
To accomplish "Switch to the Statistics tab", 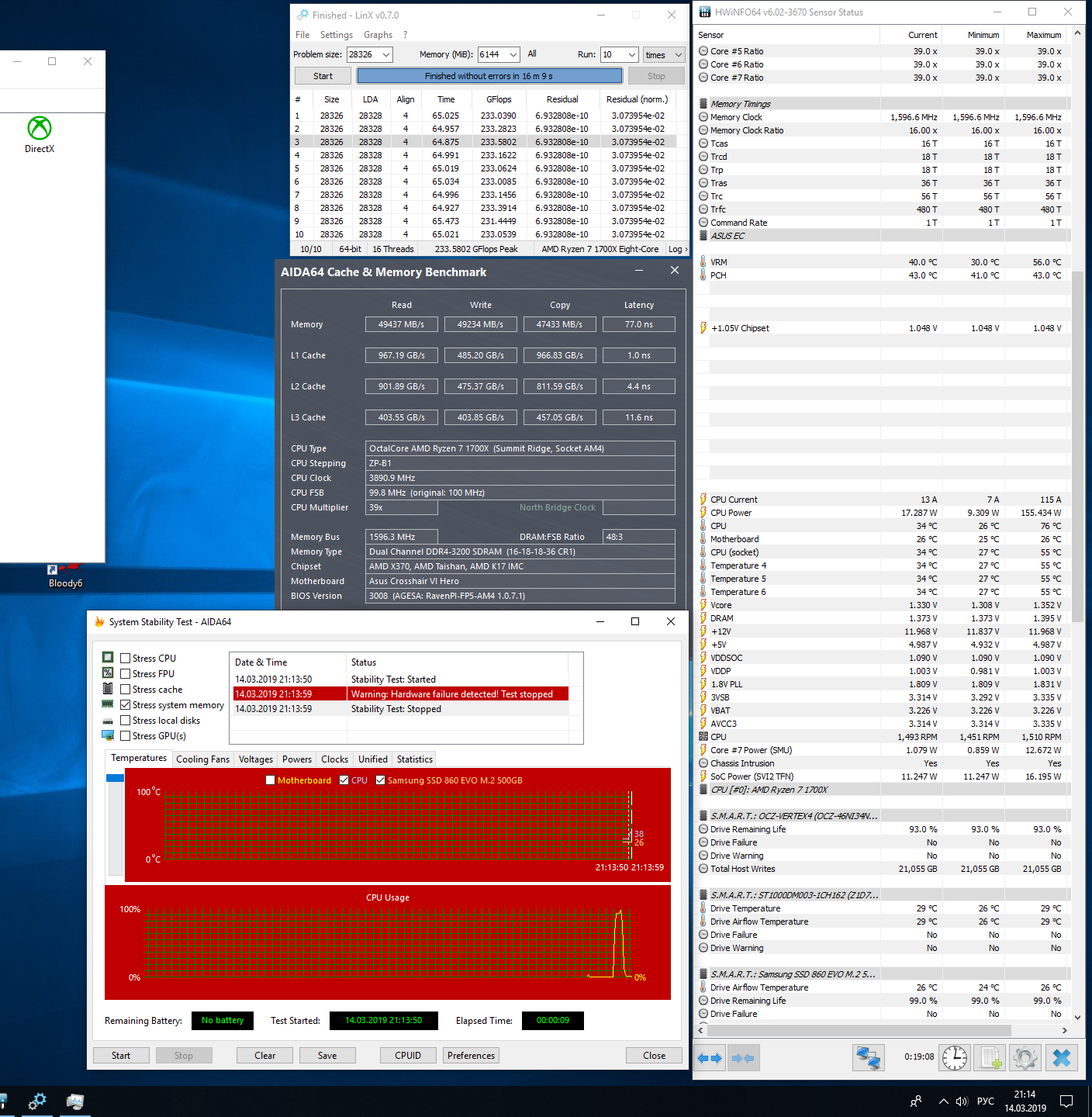I will 415,759.
